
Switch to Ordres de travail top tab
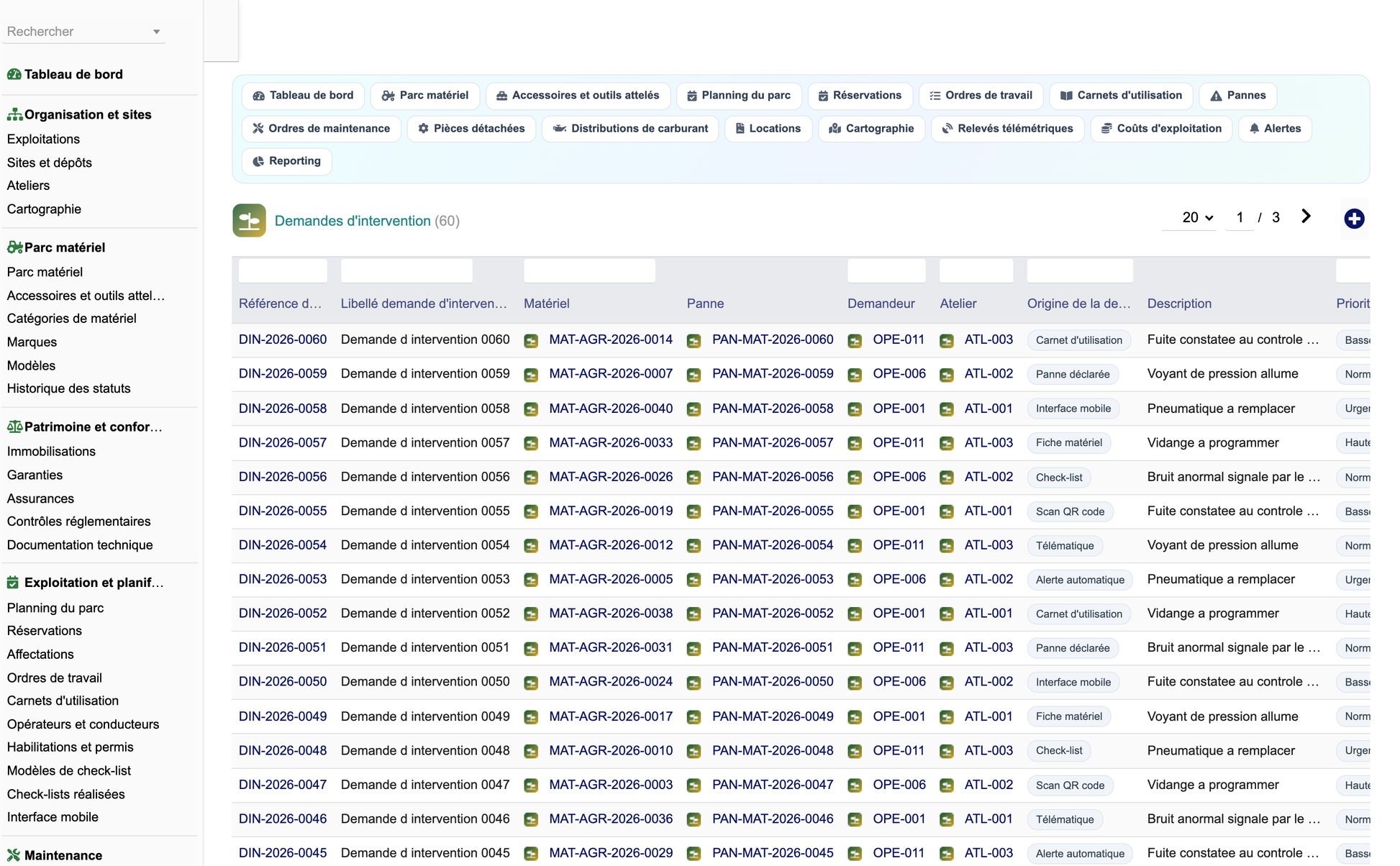tap(981, 95)
